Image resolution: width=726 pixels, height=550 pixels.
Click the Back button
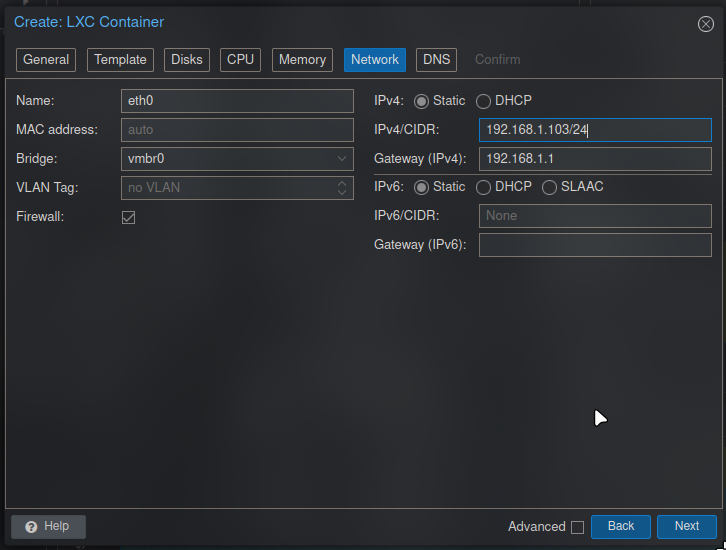click(620, 526)
